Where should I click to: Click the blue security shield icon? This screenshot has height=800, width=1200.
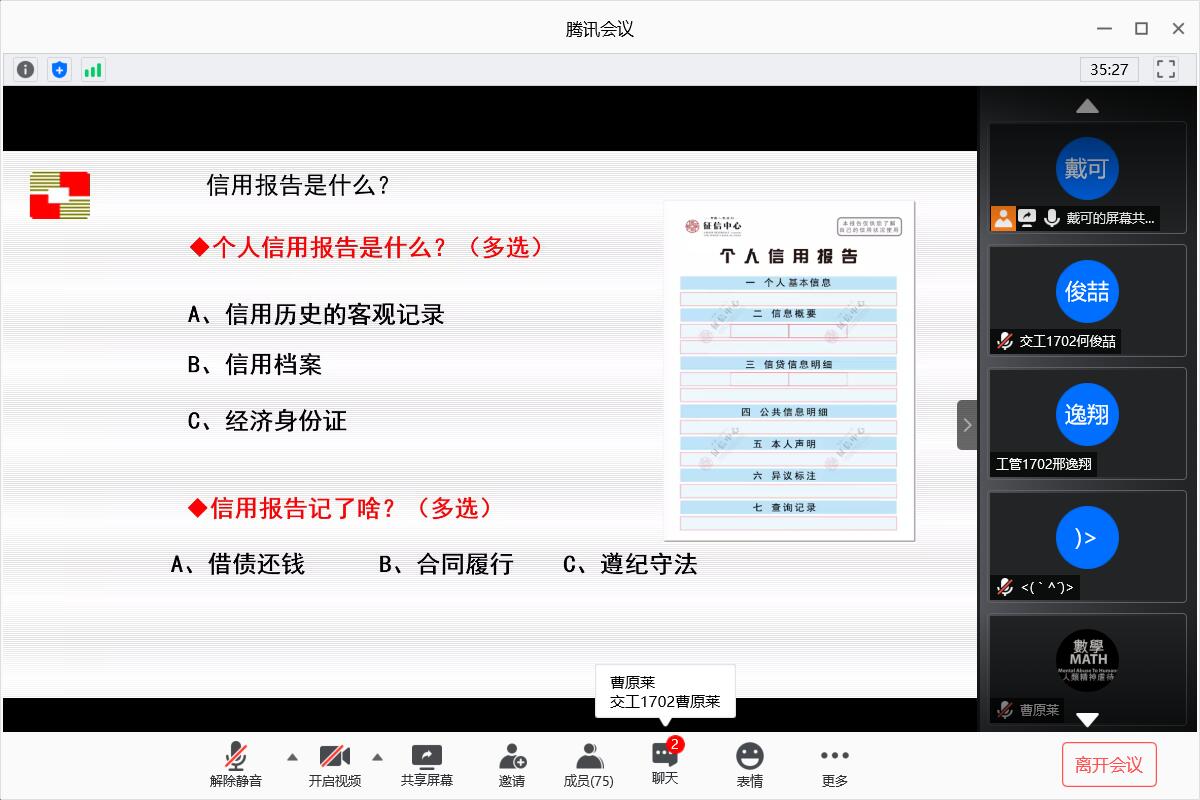[x=60, y=69]
